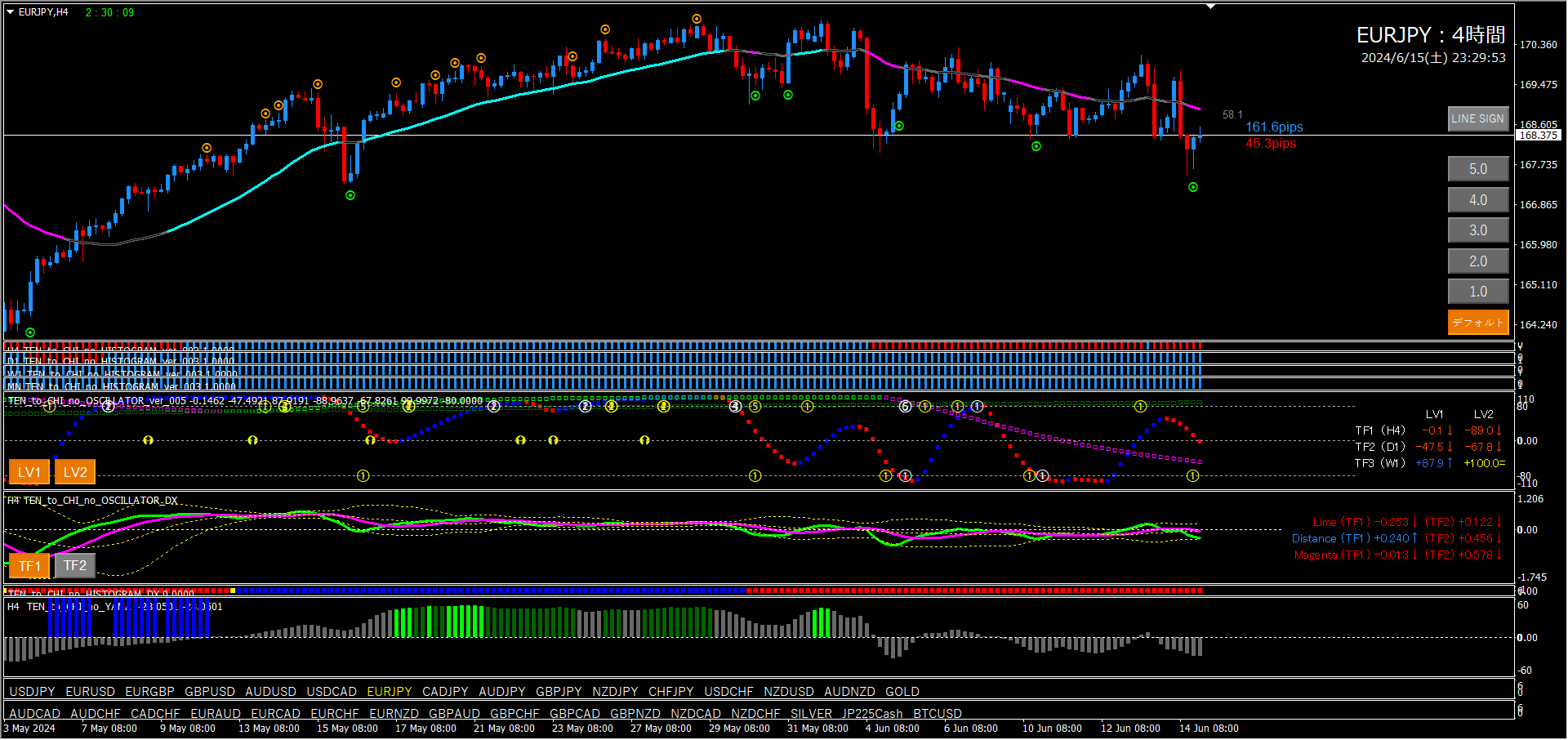Choose the EURCAD symbol
The image size is (1568, 740).
[276, 714]
